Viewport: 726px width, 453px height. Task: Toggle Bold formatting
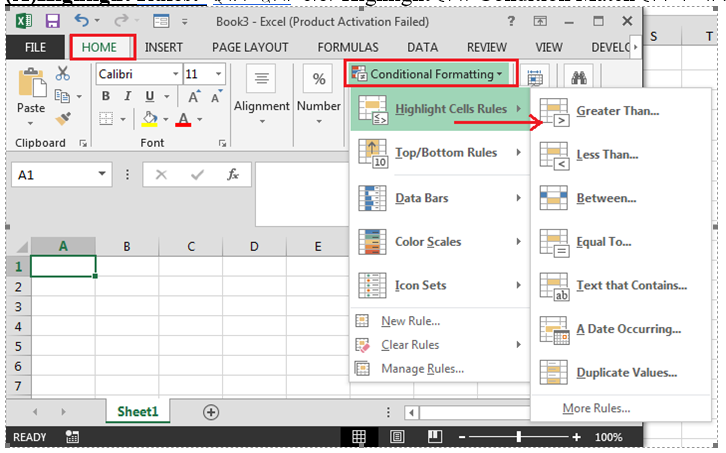[104, 97]
